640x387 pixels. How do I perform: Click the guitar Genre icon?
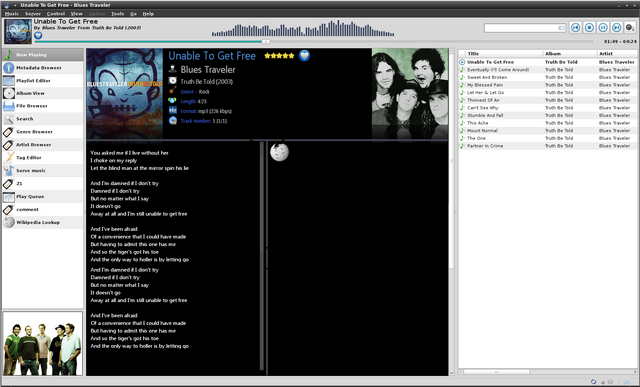click(173, 91)
